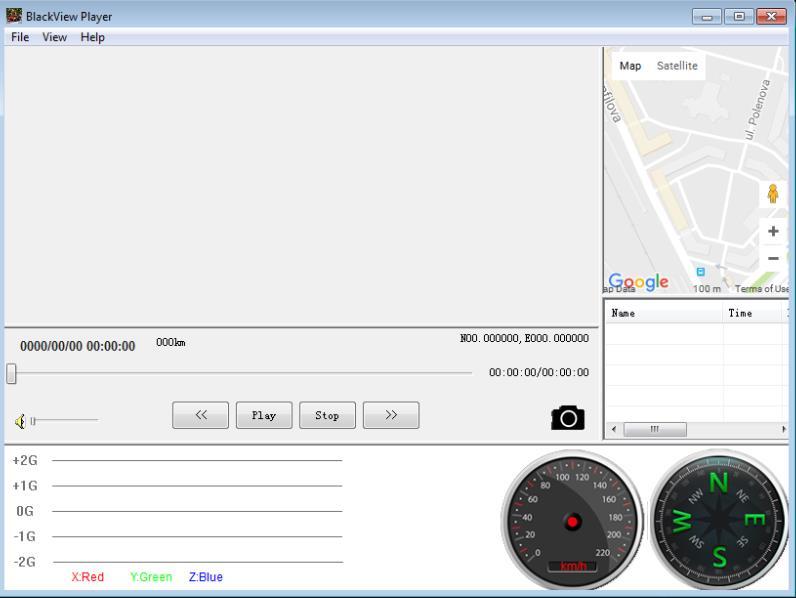Image resolution: width=796 pixels, height=598 pixels.
Task: Click the -1G axis label
Action: coord(25,537)
